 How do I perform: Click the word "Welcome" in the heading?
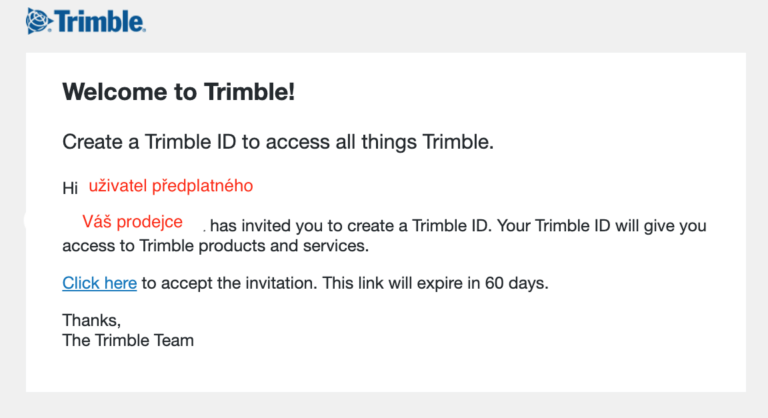pyautogui.click(x=107, y=93)
